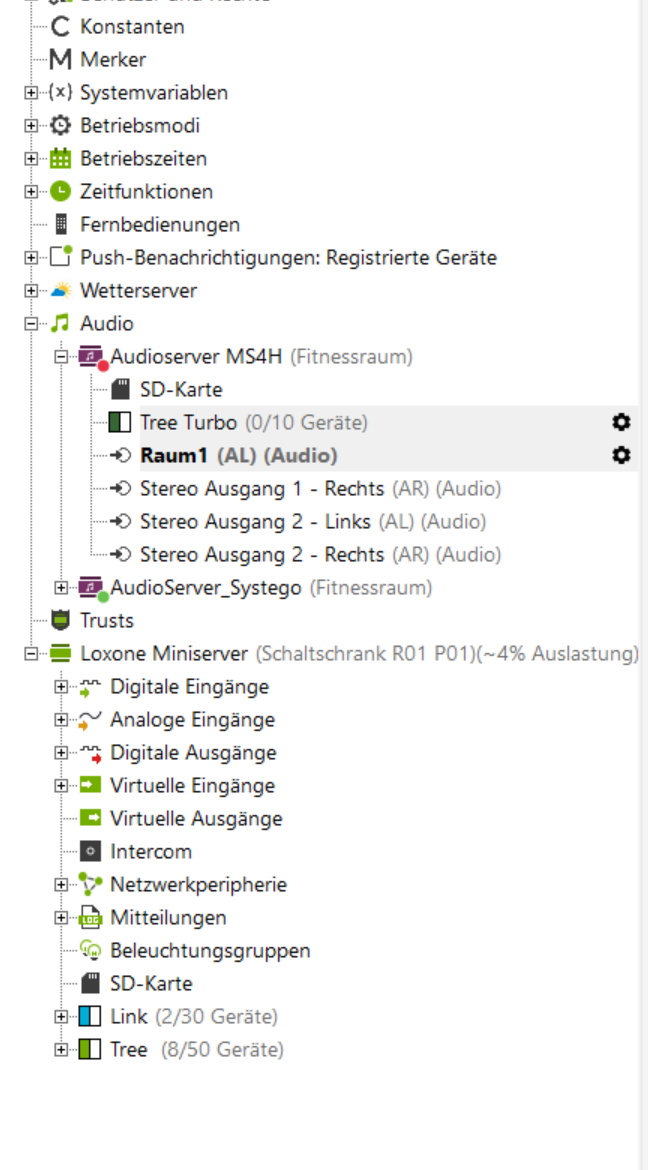
Task: Select the Fernbedienungen item
Action: pyautogui.click(x=160, y=225)
